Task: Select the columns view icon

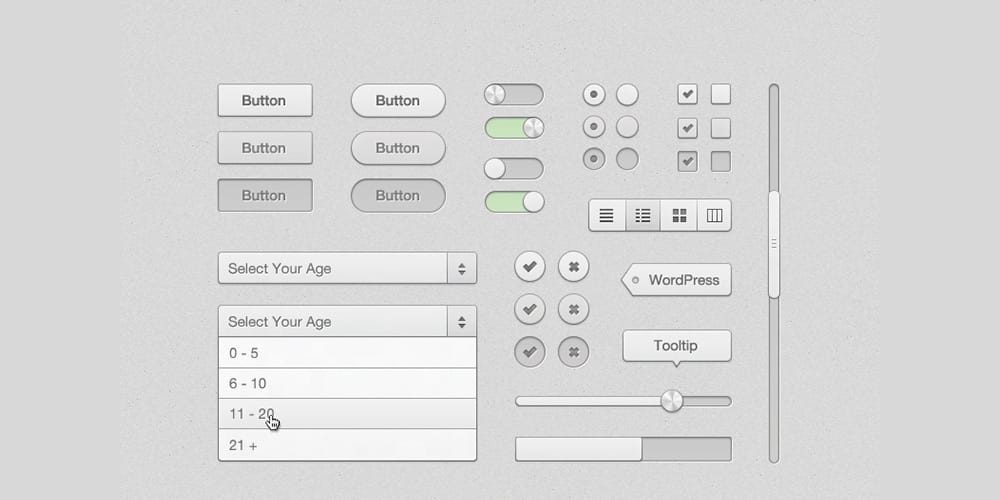Action: (x=714, y=215)
